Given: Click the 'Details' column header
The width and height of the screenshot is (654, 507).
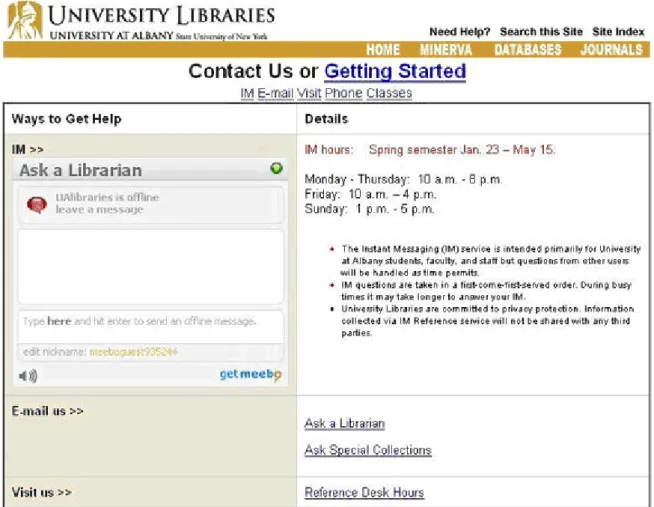Looking at the screenshot, I should click(x=326, y=119).
